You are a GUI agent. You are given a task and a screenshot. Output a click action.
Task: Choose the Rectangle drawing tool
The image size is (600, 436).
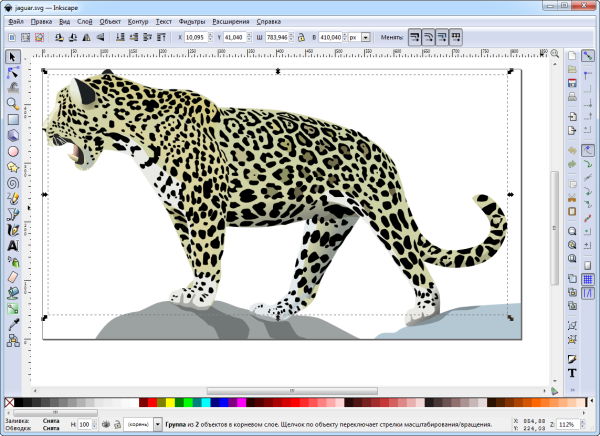pyautogui.click(x=13, y=120)
